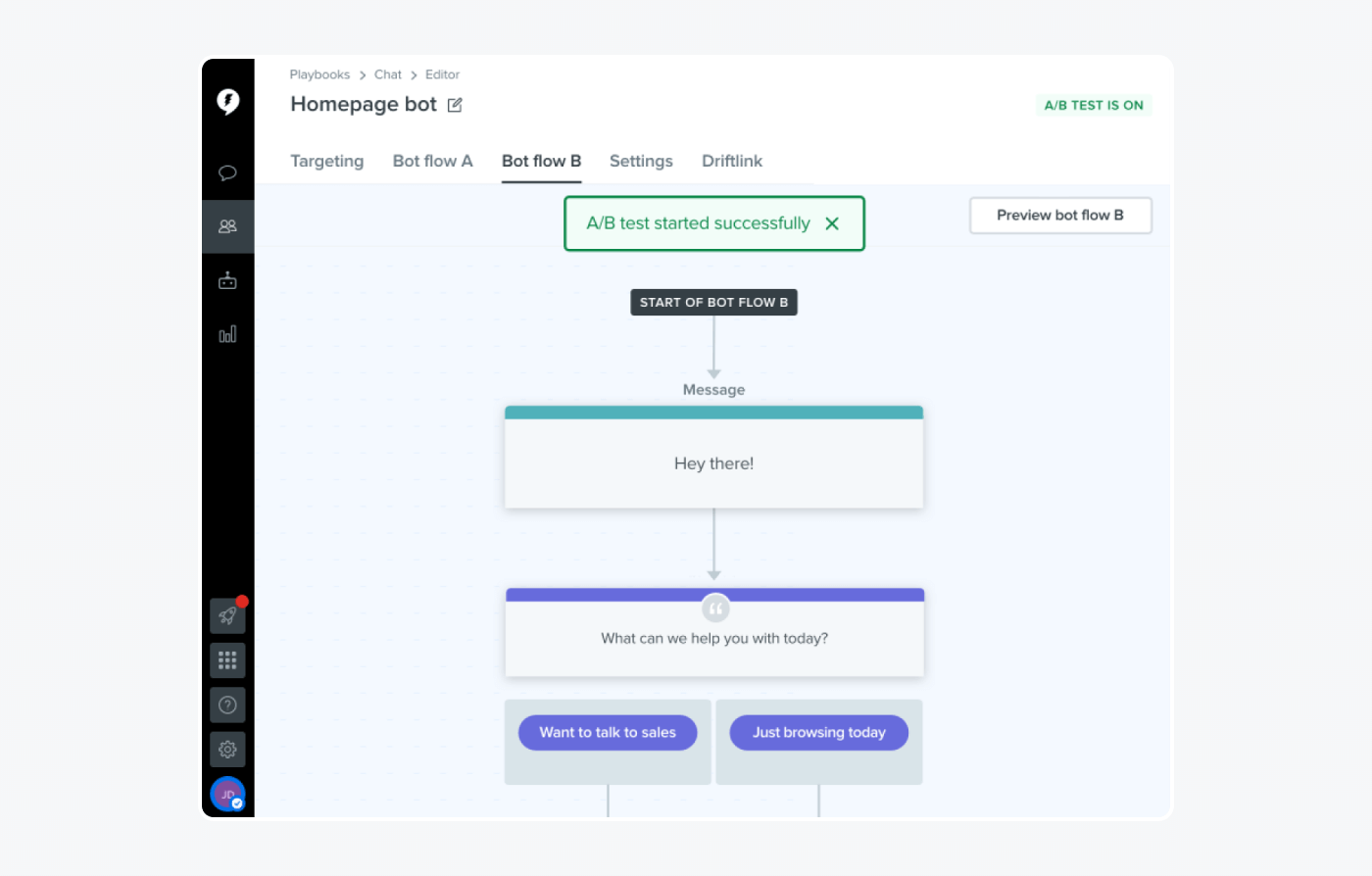Viewport: 1372px width, 876px height.
Task: Go to Playbooks breadcrumb link
Action: coord(319,74)
